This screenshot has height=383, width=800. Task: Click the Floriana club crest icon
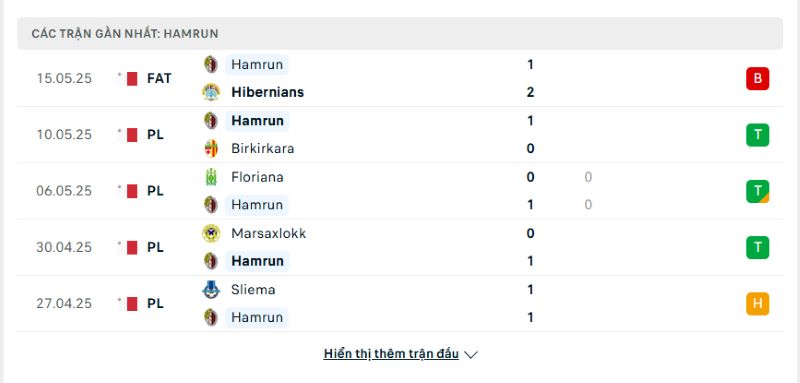point(211,177)
